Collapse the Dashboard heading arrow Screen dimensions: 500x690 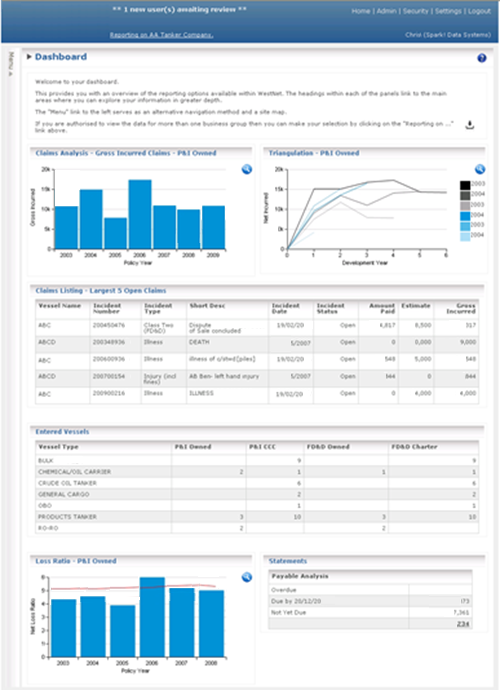pyautogui.click(x=29, y=57)
